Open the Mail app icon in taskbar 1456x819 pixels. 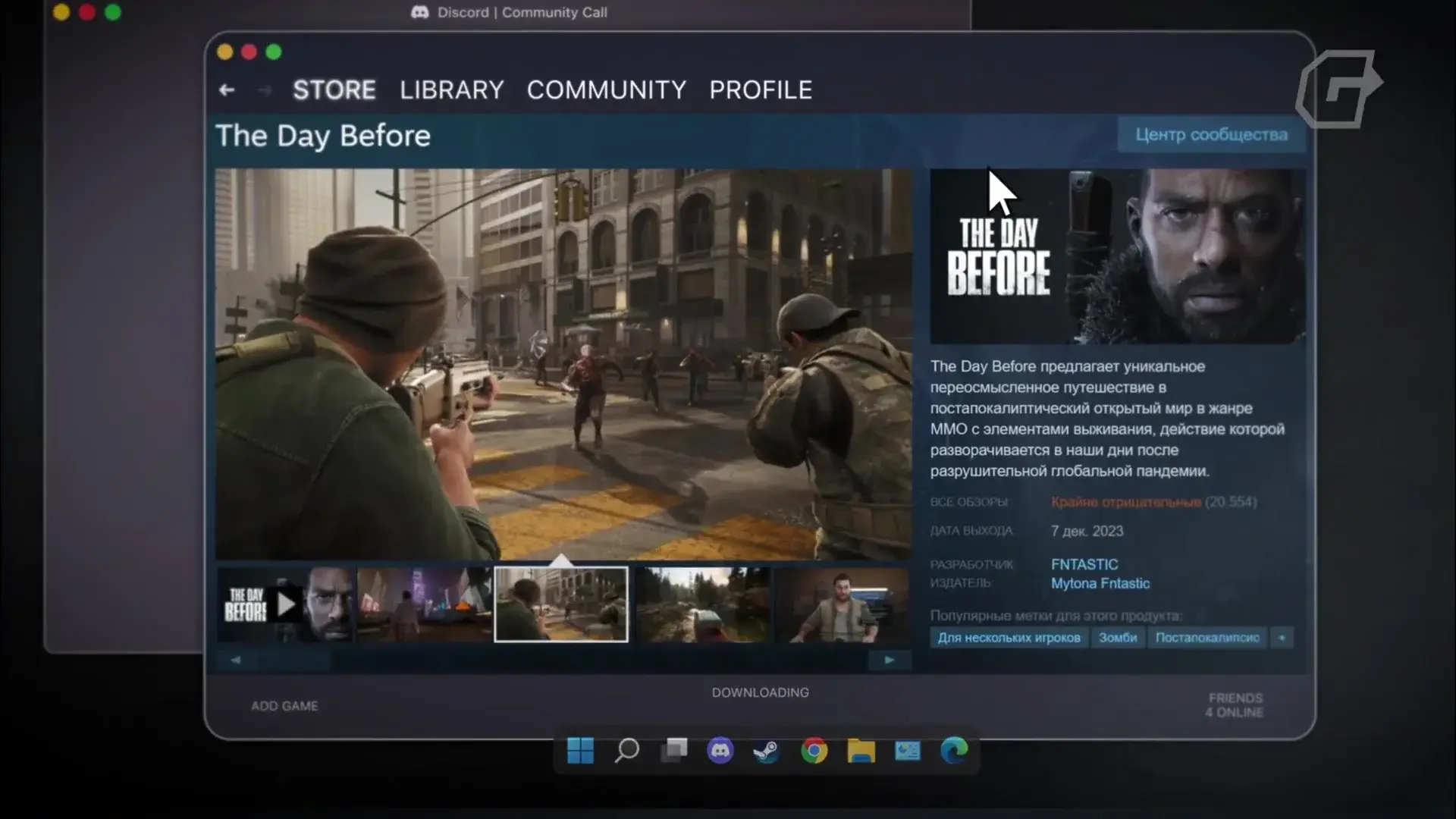908,751
